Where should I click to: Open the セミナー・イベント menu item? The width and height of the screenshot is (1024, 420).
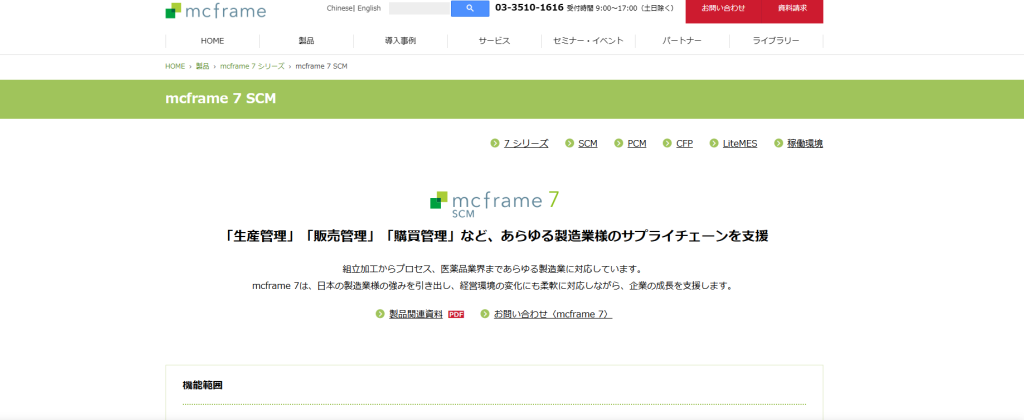coord(588,40)
